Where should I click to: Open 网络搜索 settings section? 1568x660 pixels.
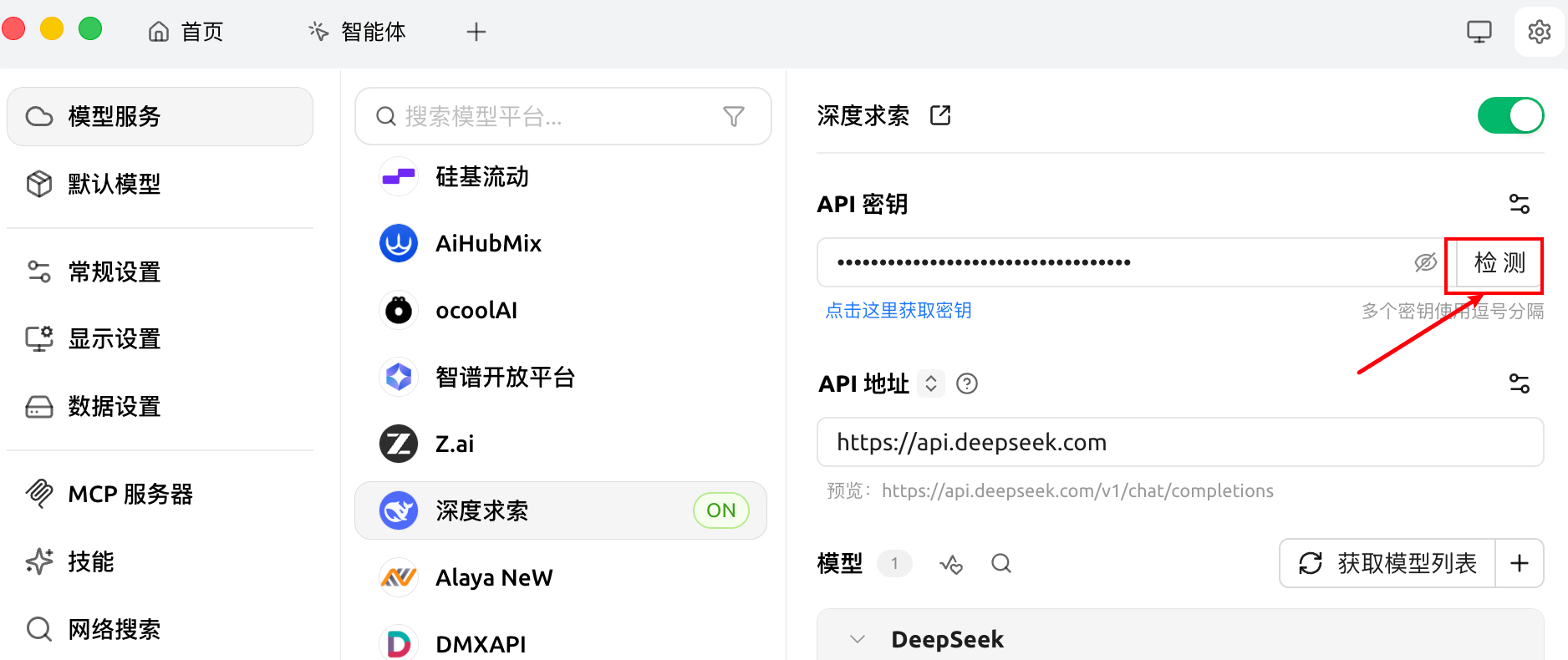coord(160,628)
